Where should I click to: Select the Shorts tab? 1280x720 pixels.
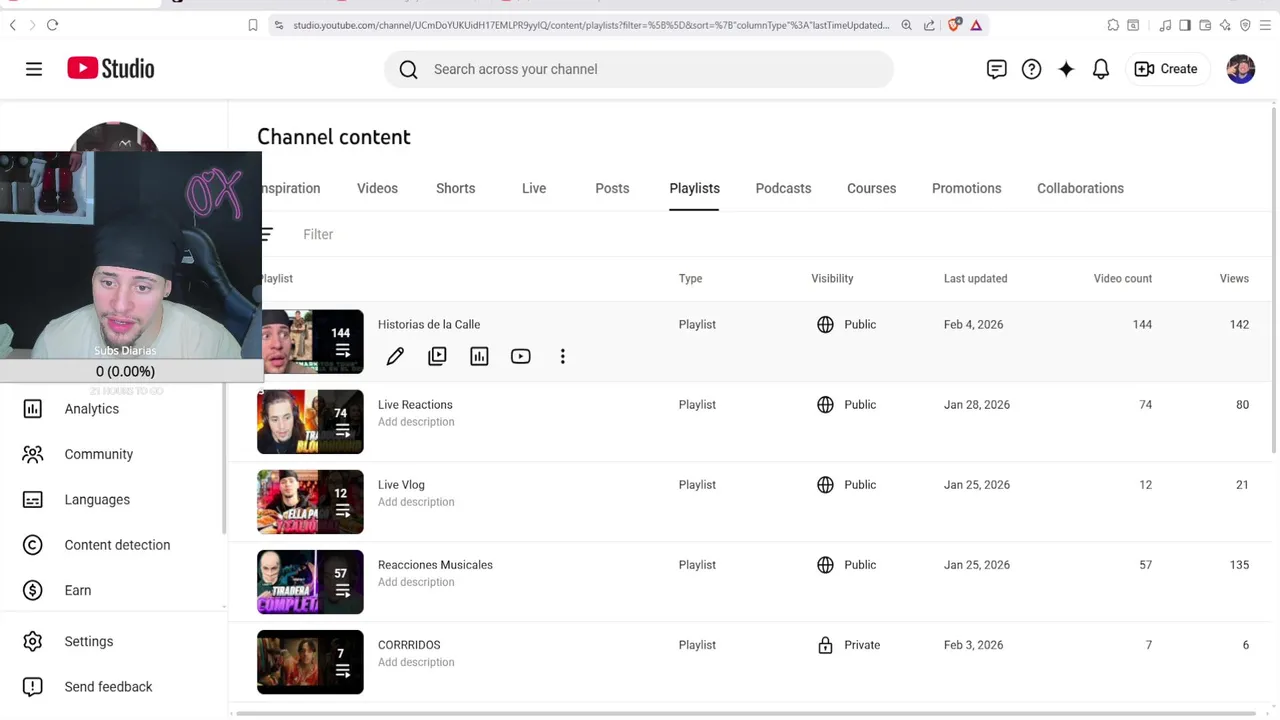455,188
